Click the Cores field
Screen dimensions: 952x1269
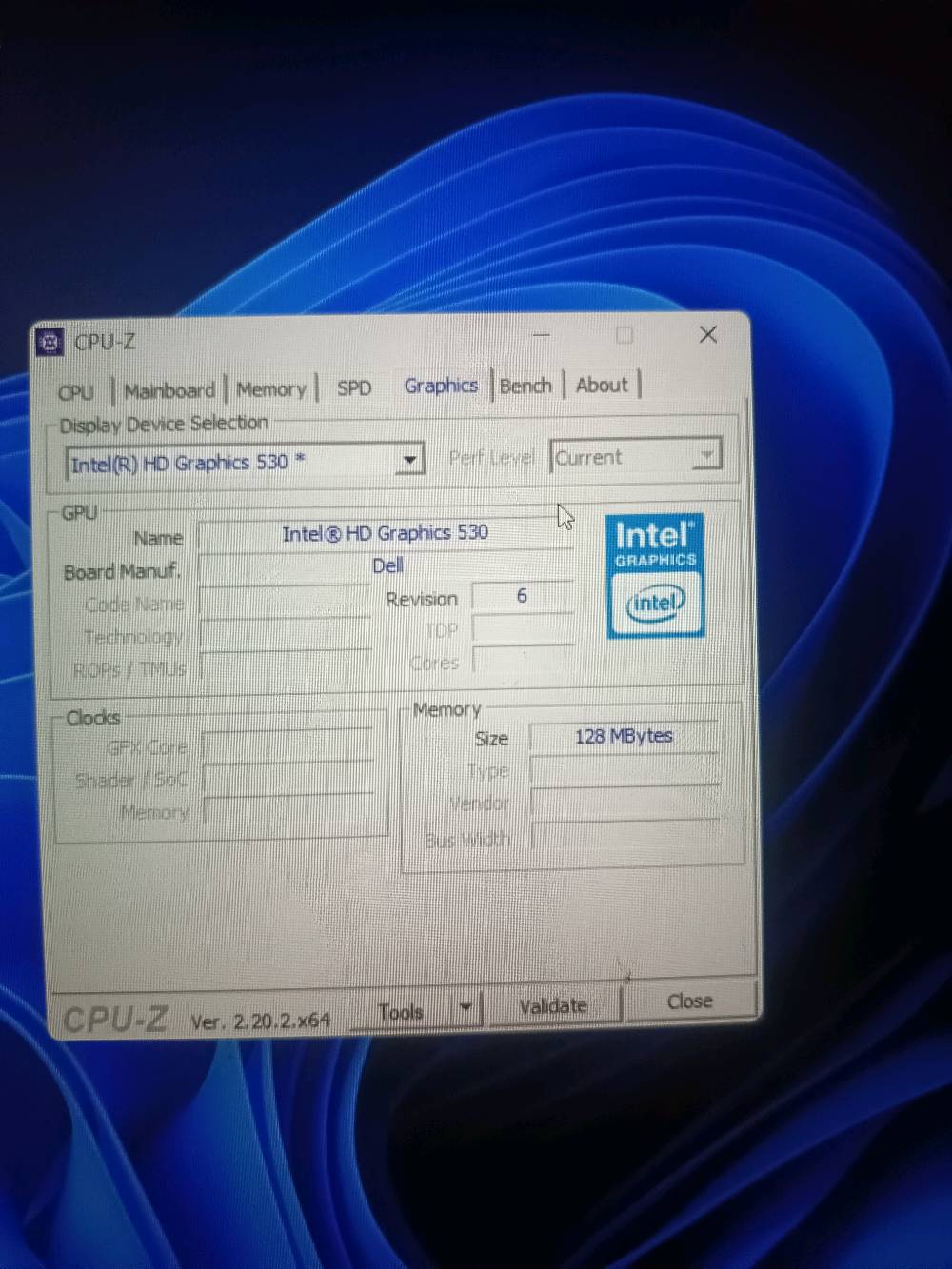523,662
